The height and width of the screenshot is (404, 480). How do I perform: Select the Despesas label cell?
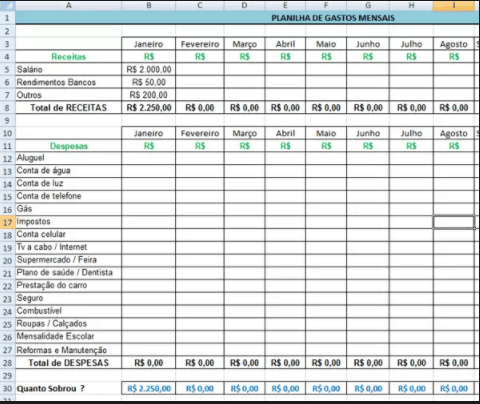69,146
